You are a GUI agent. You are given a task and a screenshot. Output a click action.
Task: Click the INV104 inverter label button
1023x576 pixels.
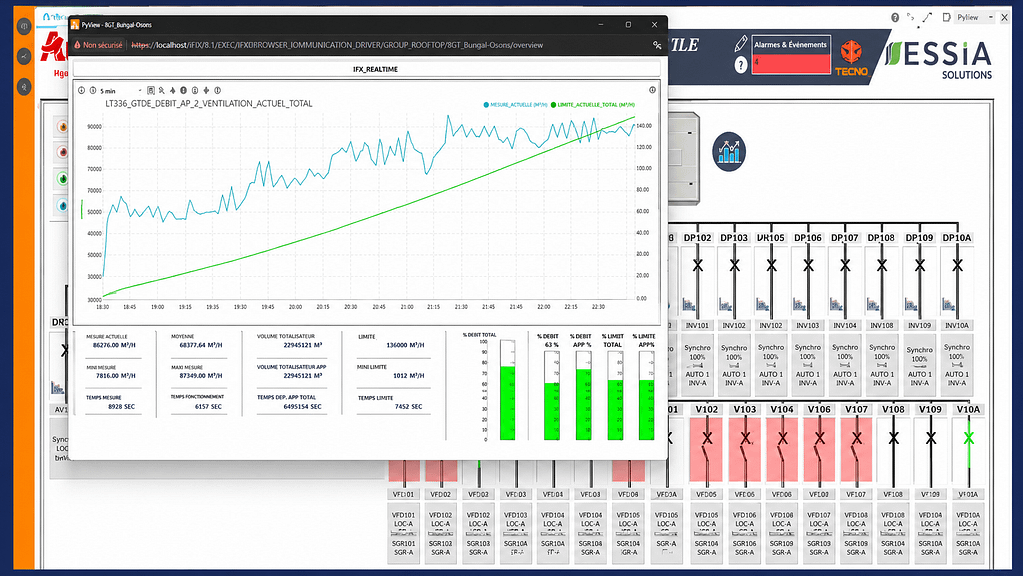point(845,325)
